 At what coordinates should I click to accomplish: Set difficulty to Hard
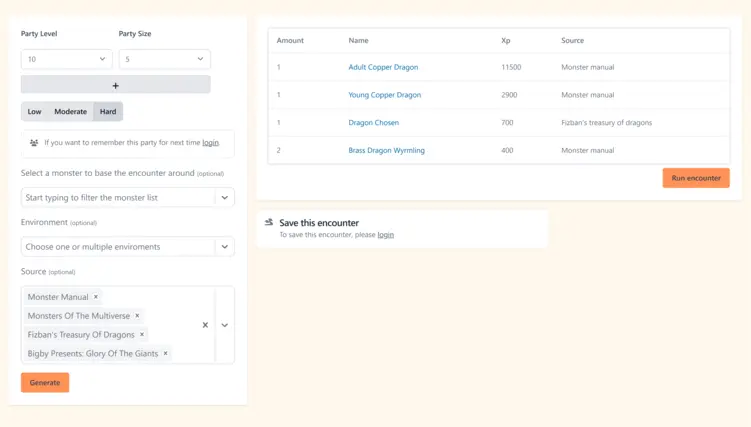click(108, 112)
